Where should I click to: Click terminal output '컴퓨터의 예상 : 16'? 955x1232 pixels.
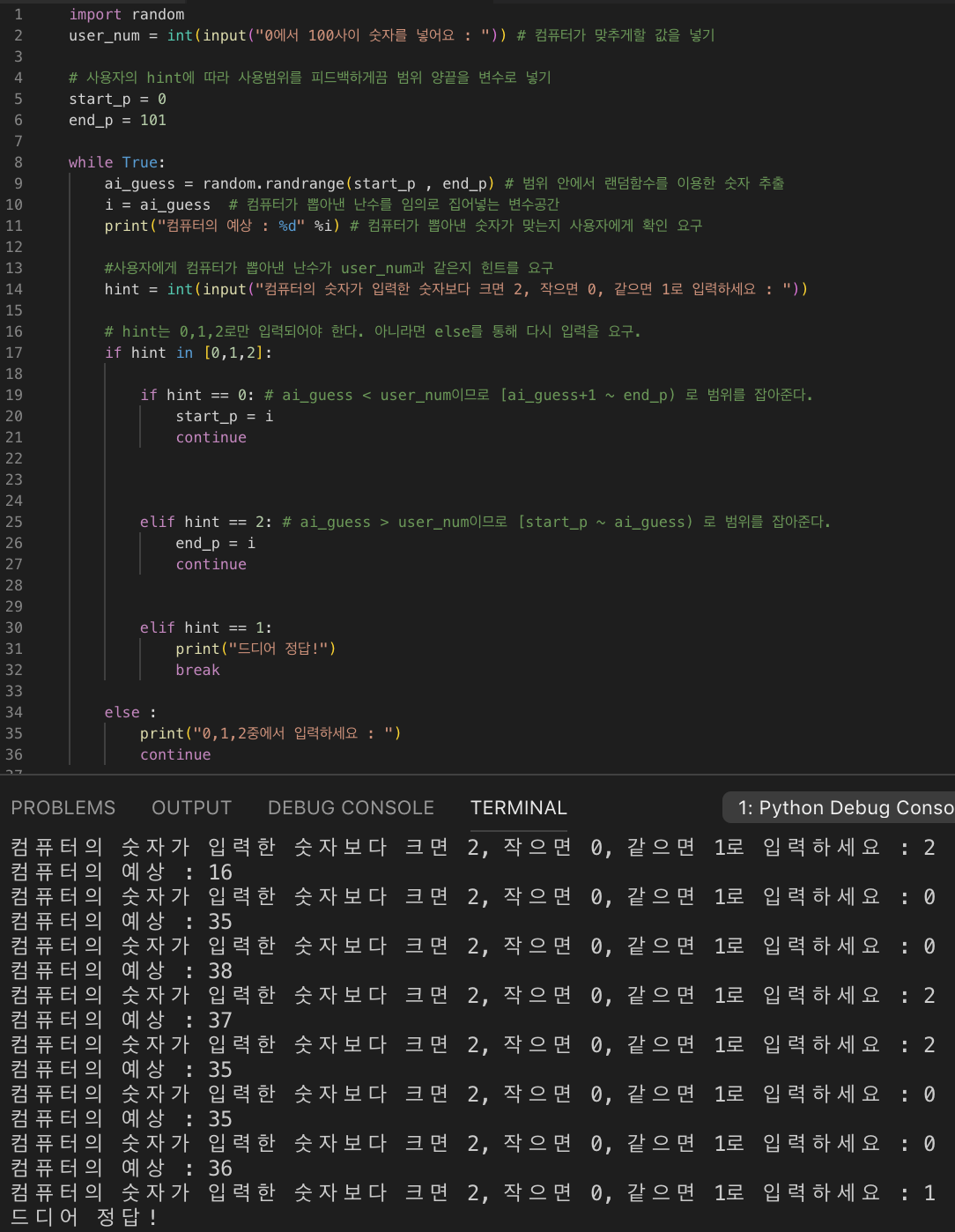(x=122, y=872)
